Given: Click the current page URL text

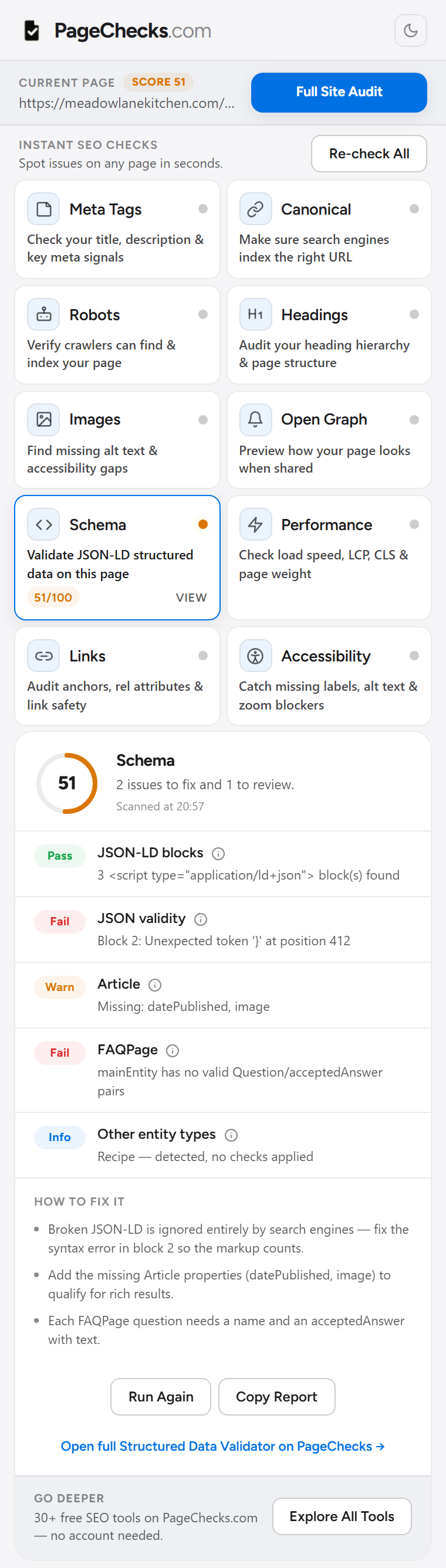Looking at the screenshot, I should (x=127, y=103).
